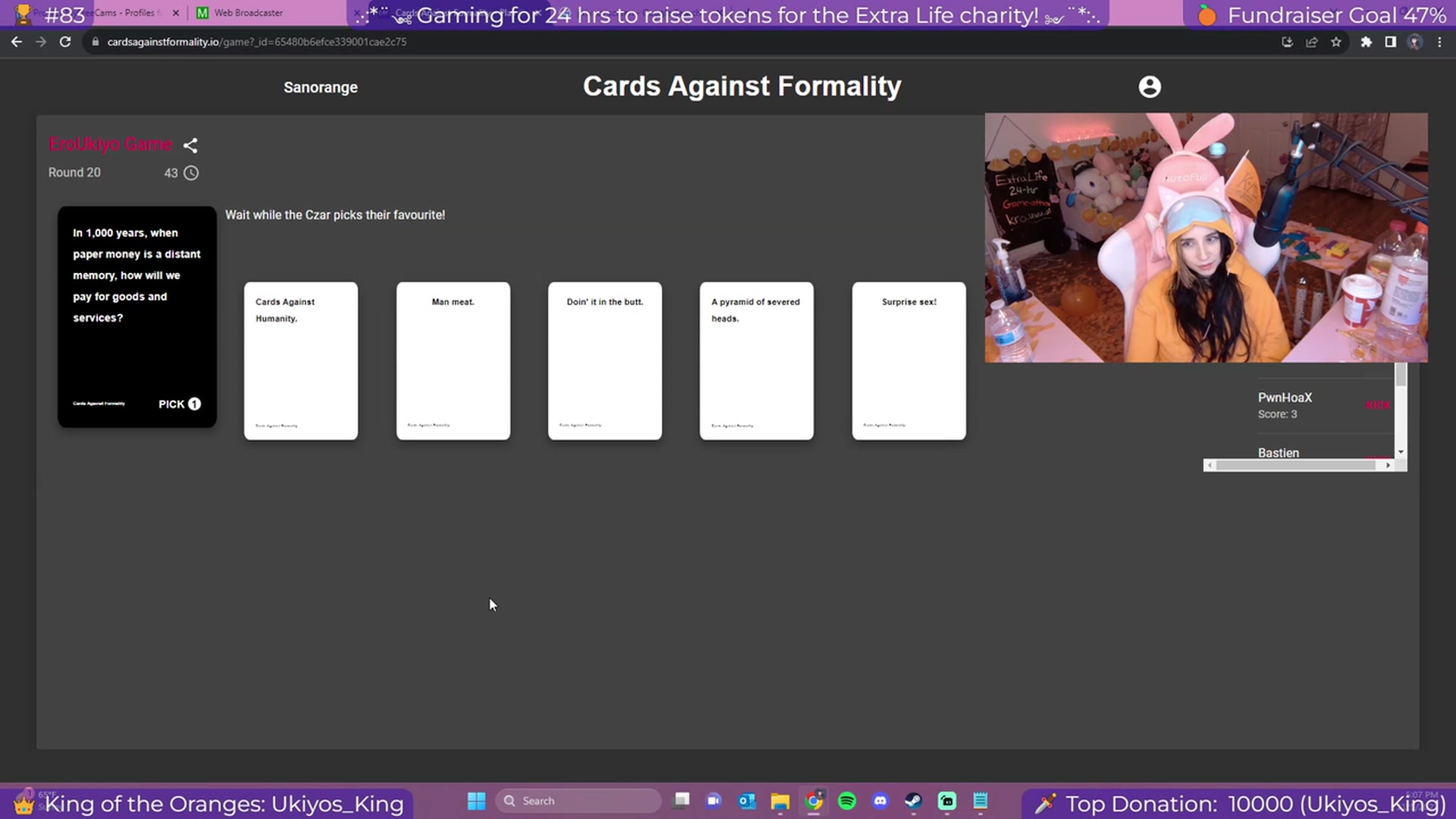Open the Notepad taskbar icon
This screenshot has height=819, width=1456.
(x=981, y=801)
